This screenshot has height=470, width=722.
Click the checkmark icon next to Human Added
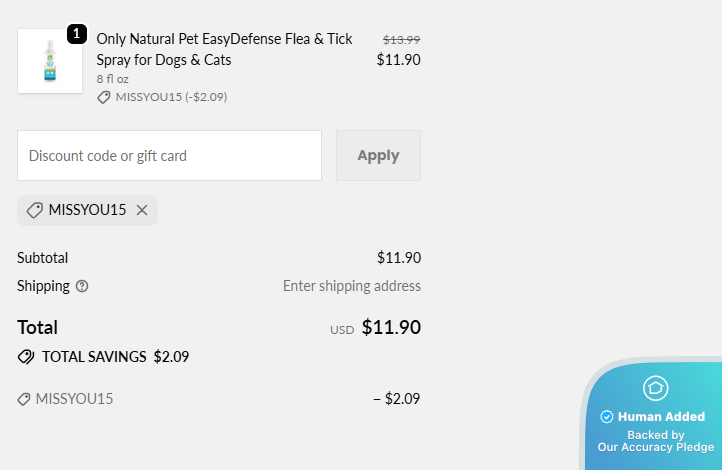point(606,417)
